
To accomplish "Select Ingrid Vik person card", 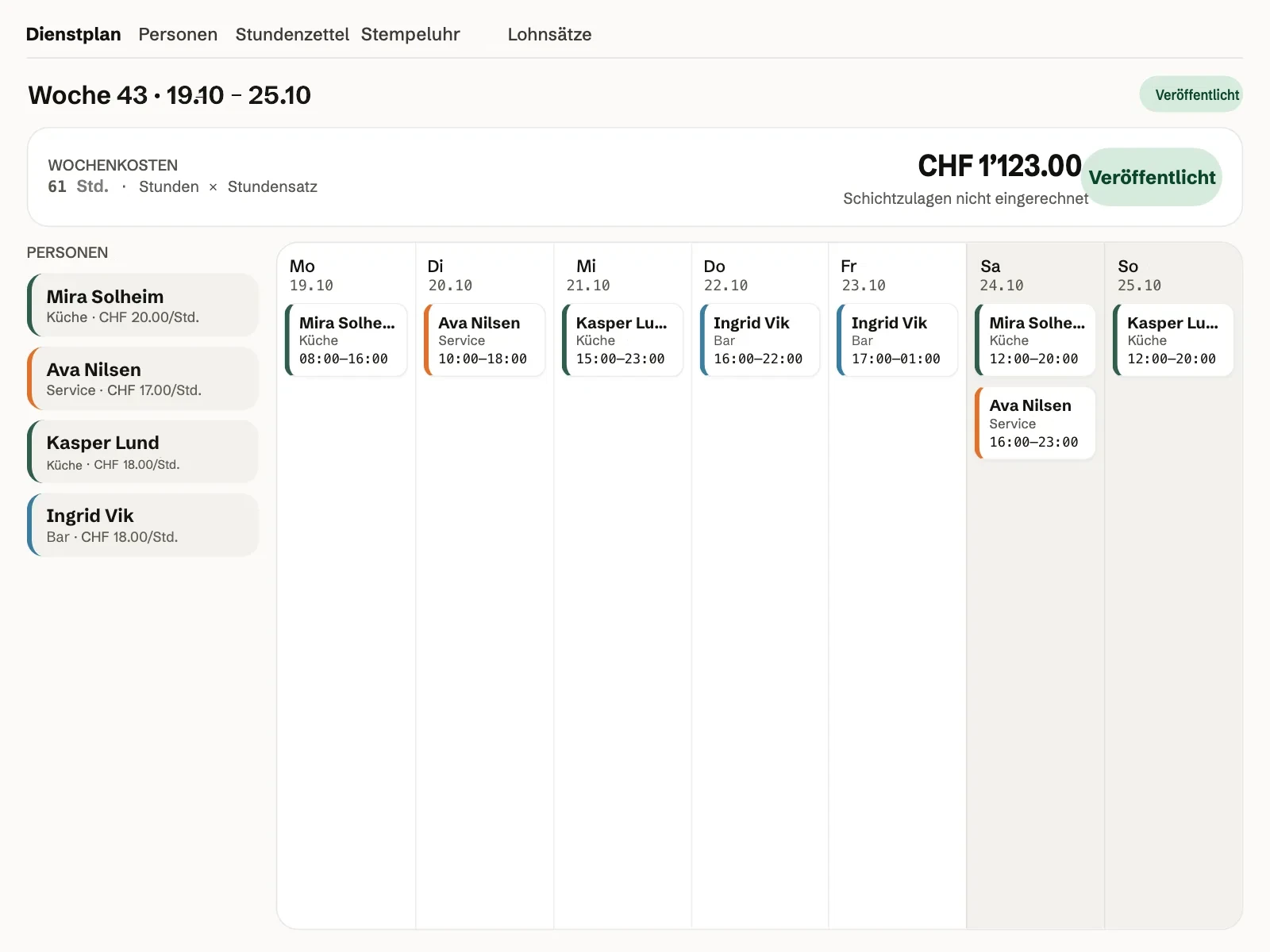I will tap(143, 524).
